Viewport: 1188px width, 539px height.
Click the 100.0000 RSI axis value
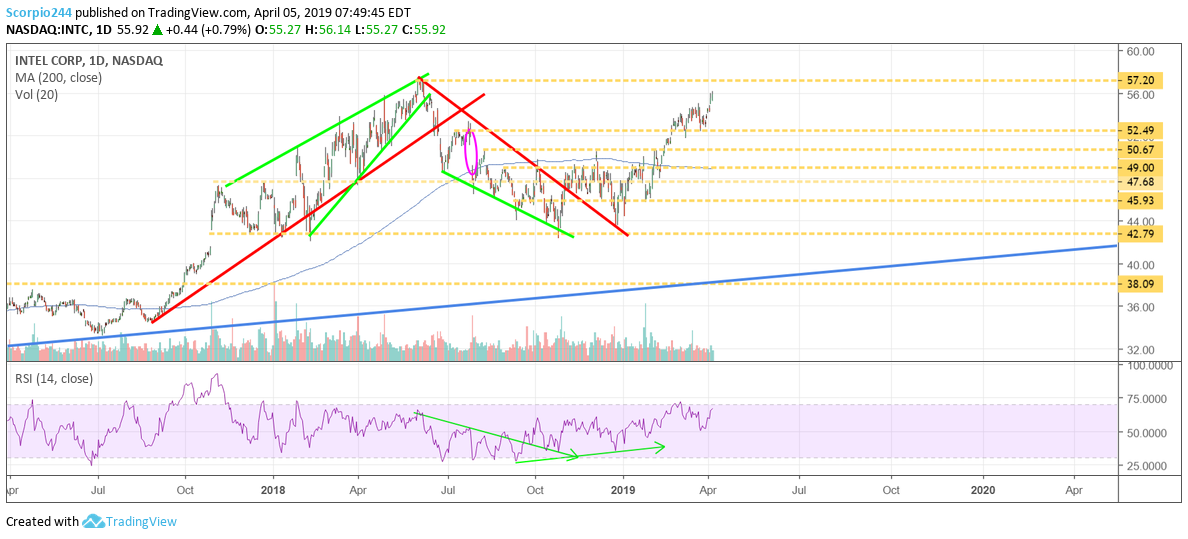click(1152, 365)
